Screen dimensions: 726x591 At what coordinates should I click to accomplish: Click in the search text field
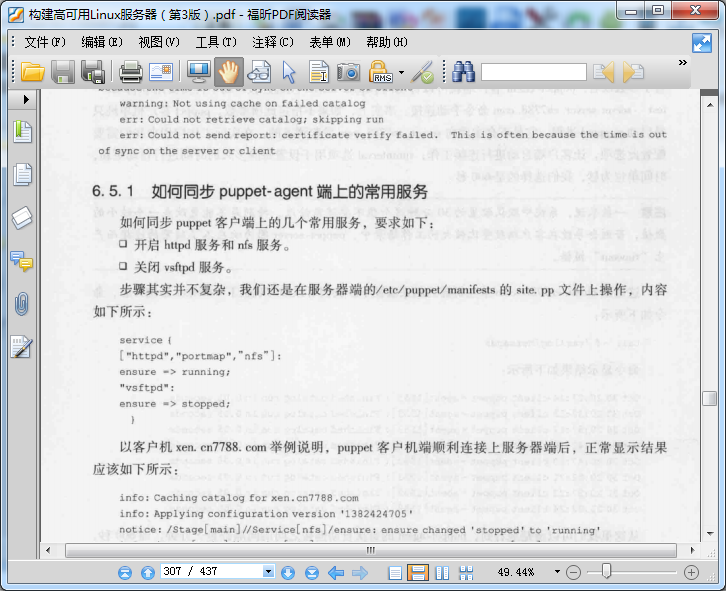(533, 72)
